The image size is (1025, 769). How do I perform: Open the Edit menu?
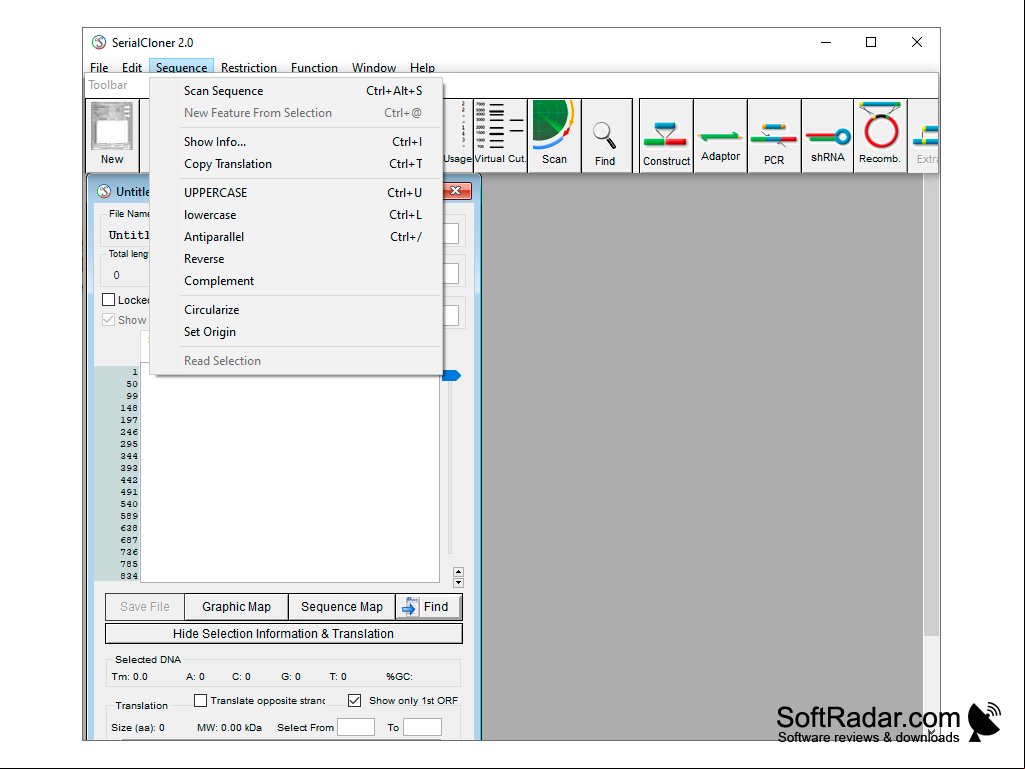(131, 67)
